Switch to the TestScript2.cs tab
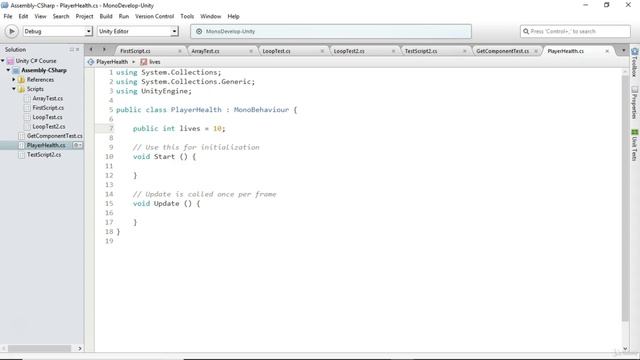 pyautogui.click(x=421, y=51)
